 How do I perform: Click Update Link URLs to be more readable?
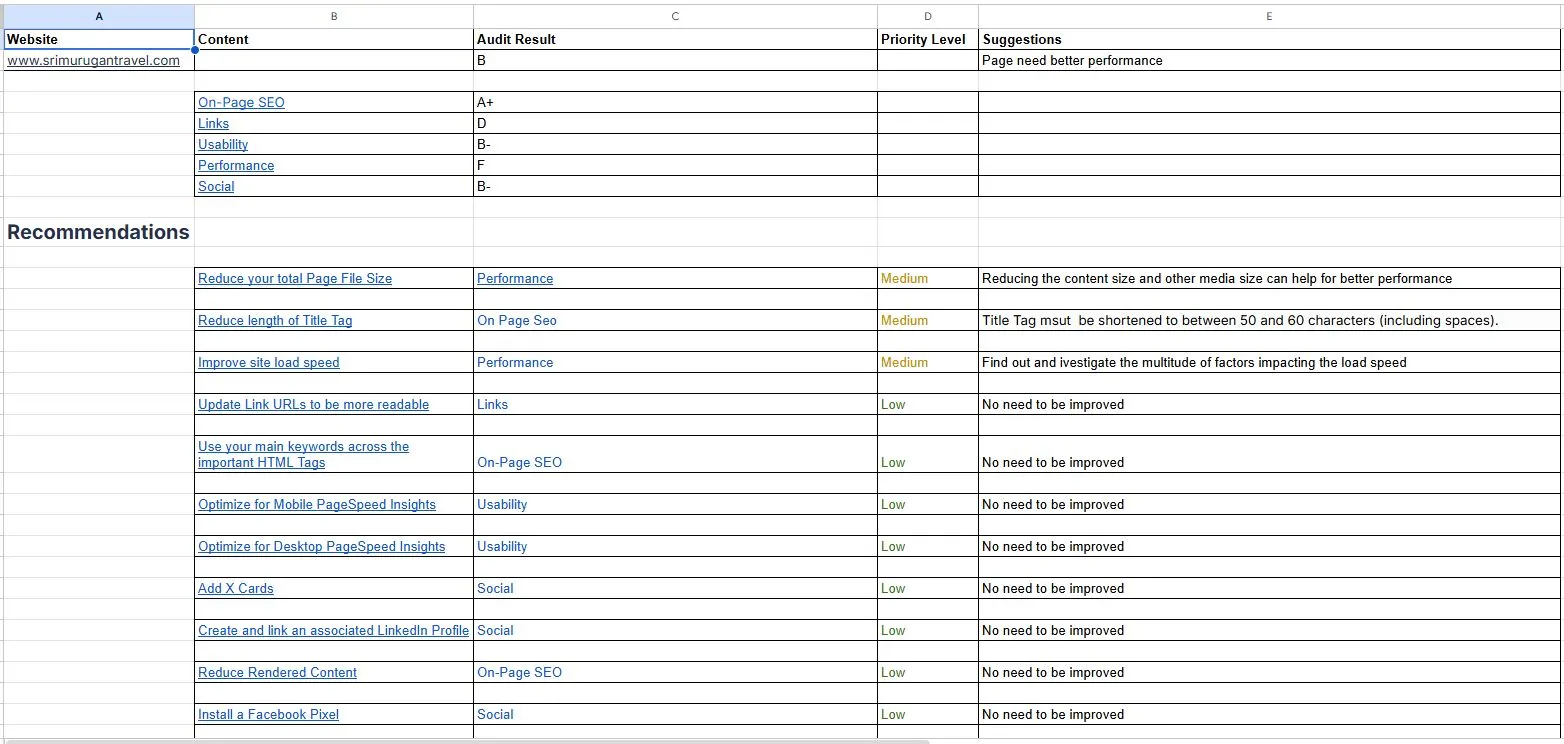click(x=313, y=404)
